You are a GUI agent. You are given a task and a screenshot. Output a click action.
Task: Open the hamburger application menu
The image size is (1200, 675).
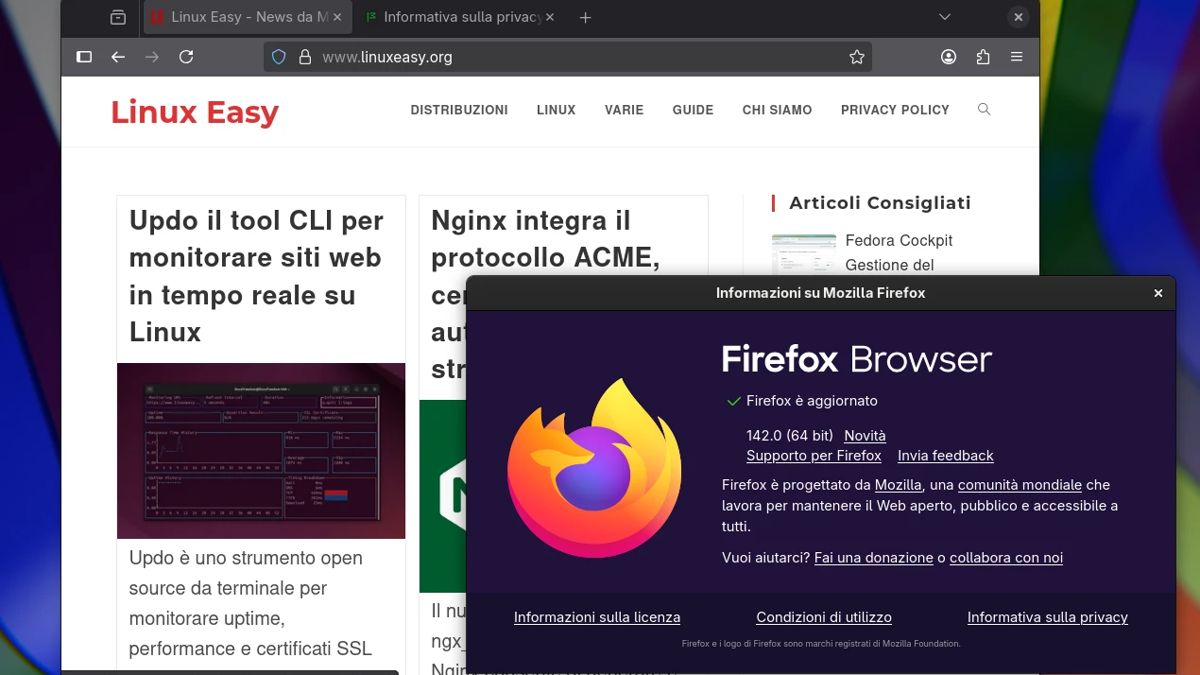[1016, 57]
